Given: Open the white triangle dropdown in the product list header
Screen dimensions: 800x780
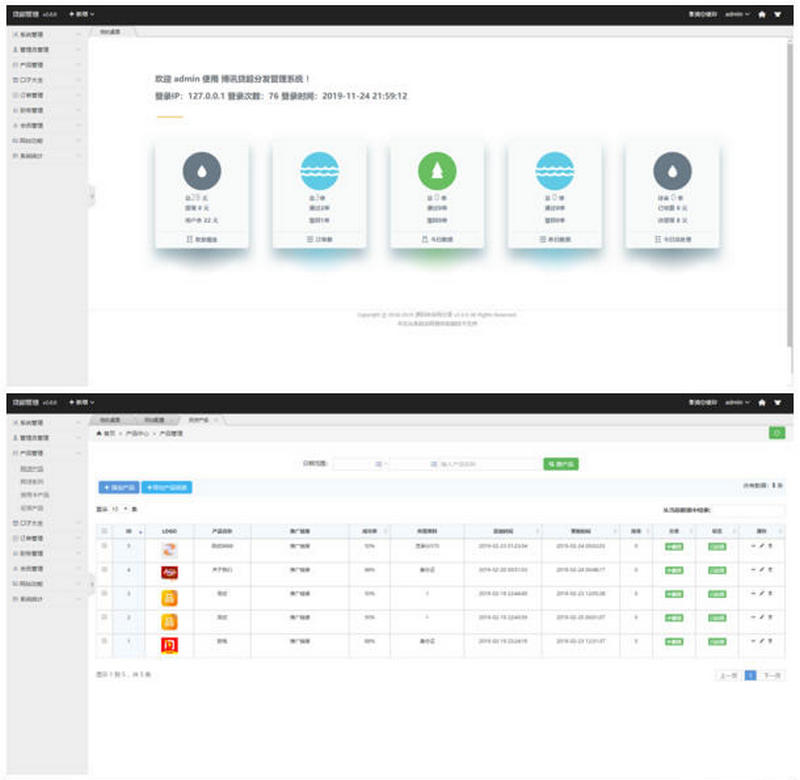Looking at the screenshot, I should click(x=778, y=403).
